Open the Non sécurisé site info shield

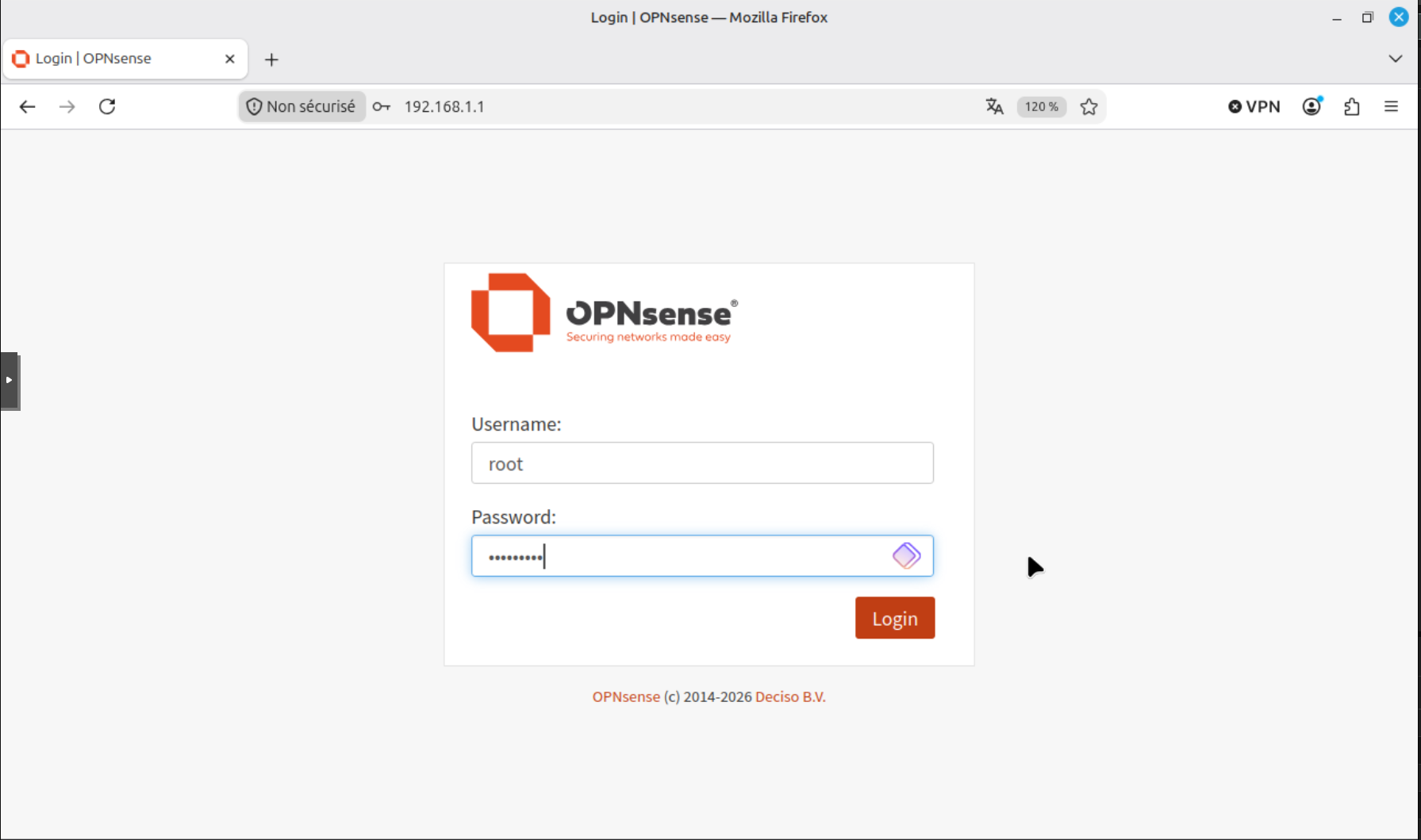301,106
